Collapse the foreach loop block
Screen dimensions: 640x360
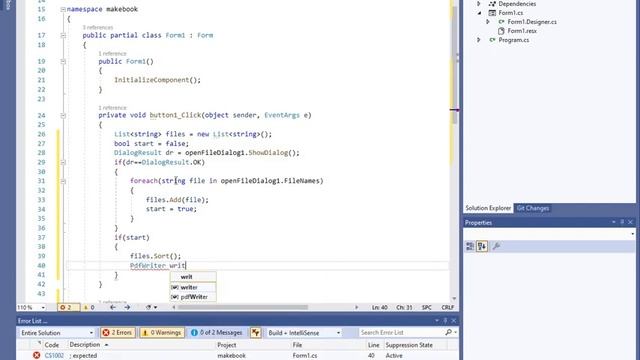pos(63,181)
